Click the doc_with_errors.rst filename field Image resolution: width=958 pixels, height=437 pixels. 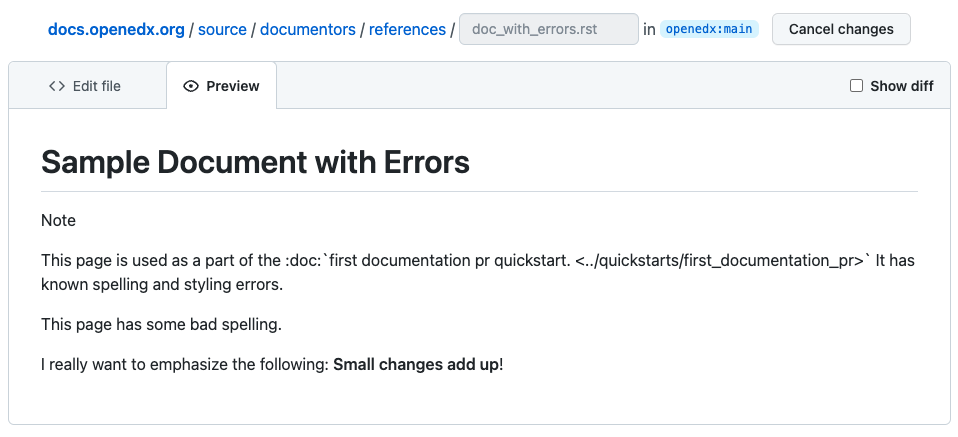coord(548,29)
